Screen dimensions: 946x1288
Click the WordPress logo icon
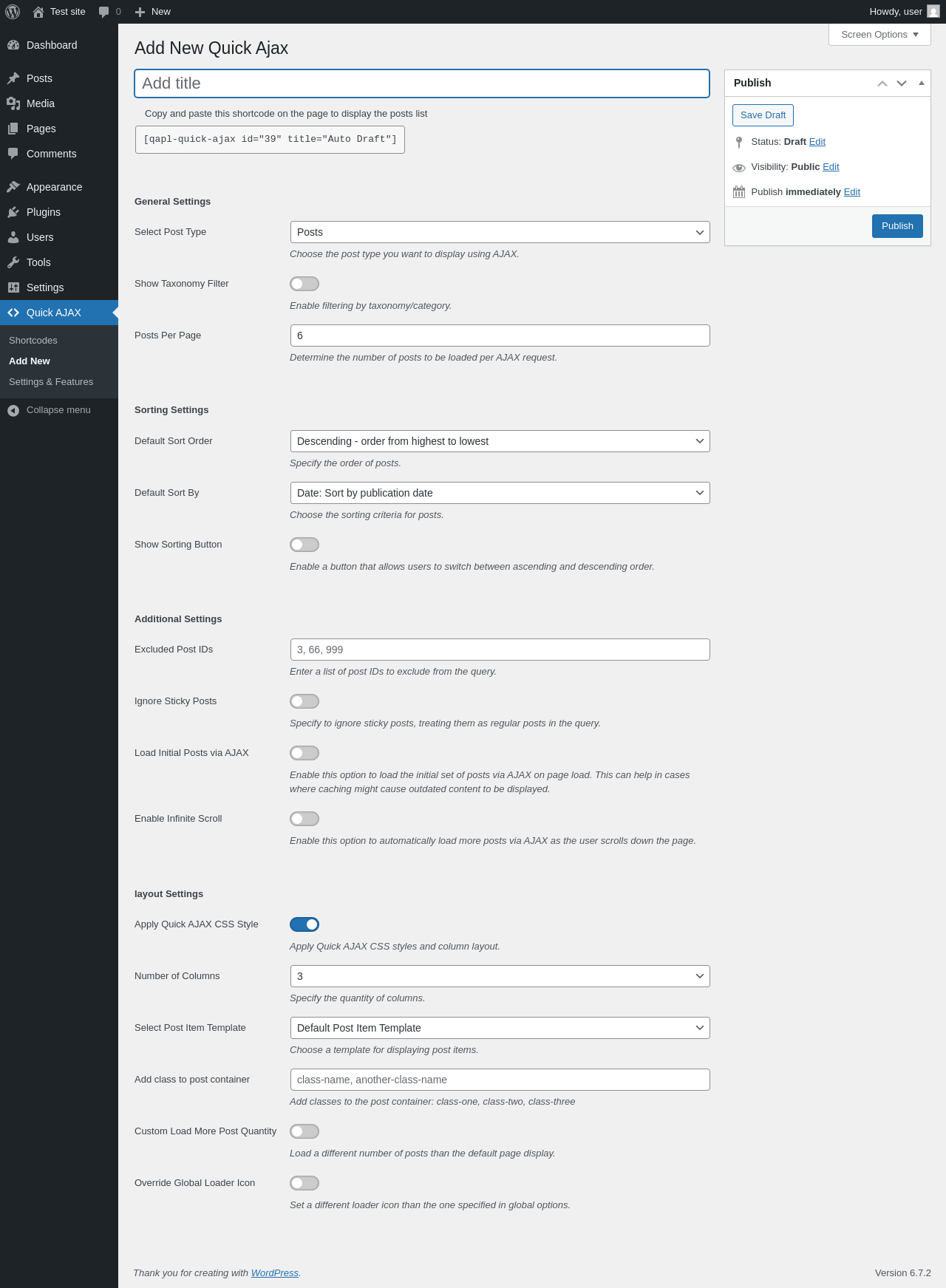click(13, 12)
